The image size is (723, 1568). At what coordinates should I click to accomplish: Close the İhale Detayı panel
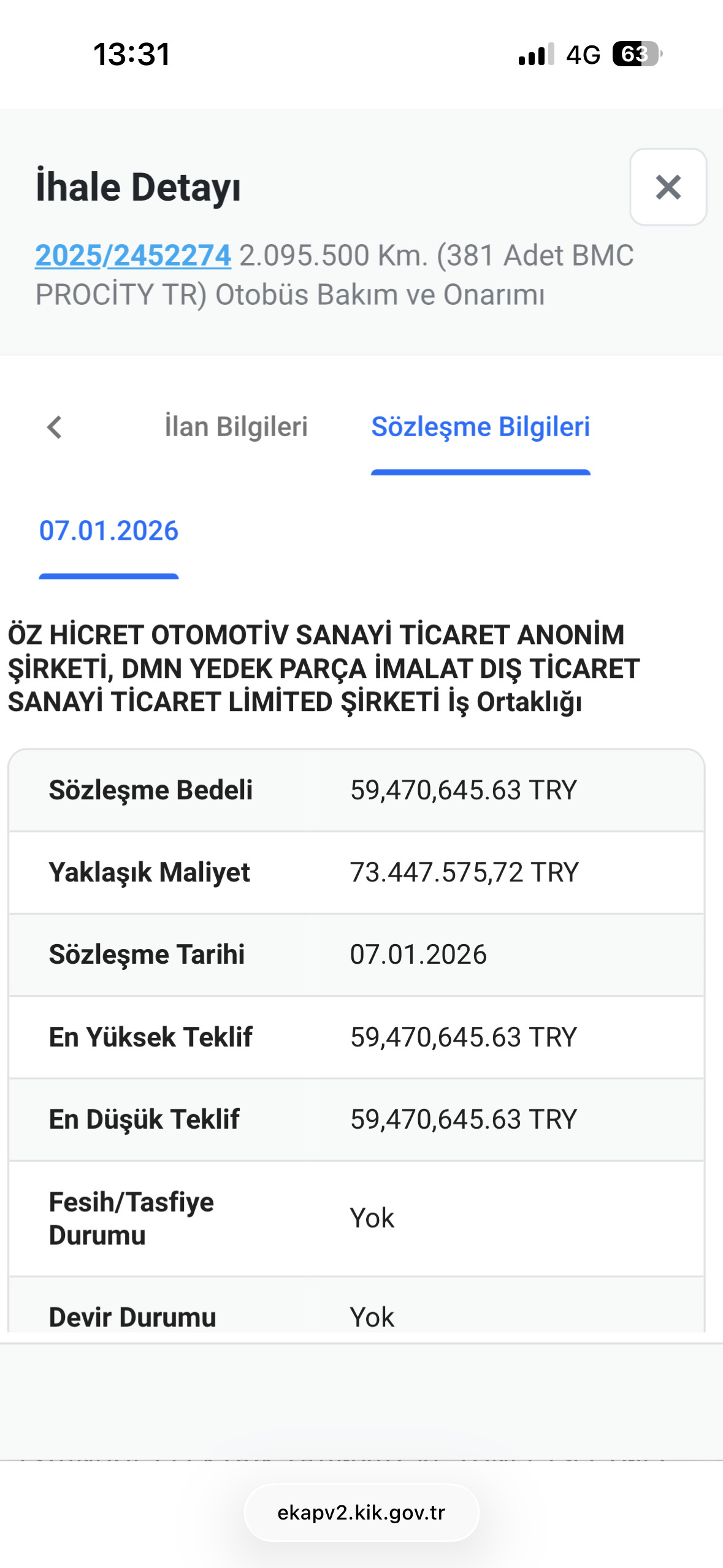(668, 187)
